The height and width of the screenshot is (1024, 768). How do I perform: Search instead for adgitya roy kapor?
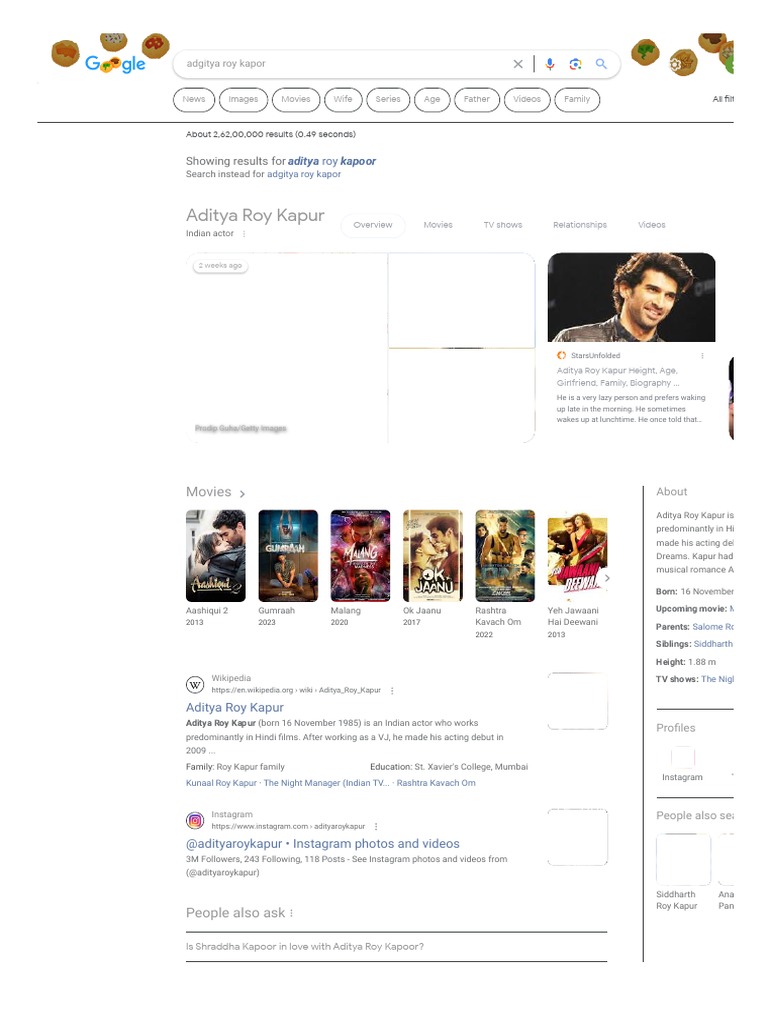(x=304, y=174)
